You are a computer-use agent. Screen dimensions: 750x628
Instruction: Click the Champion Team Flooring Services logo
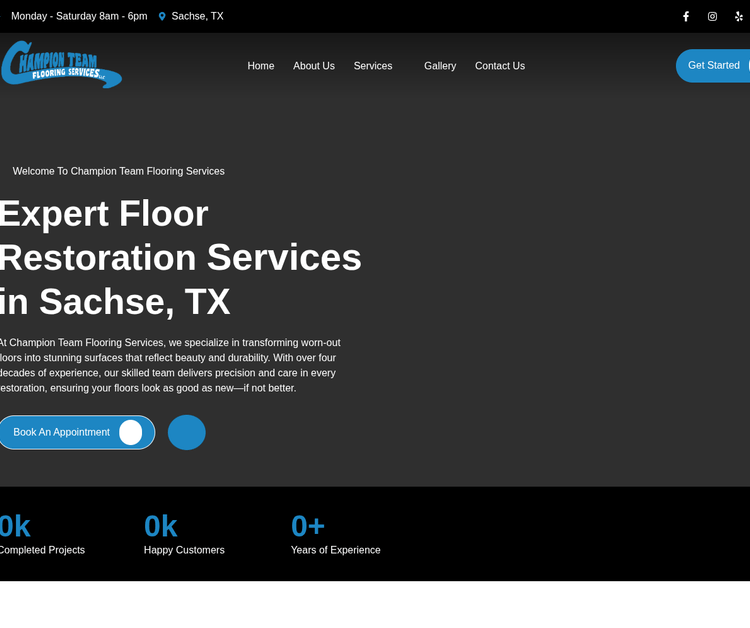[61, 65]
